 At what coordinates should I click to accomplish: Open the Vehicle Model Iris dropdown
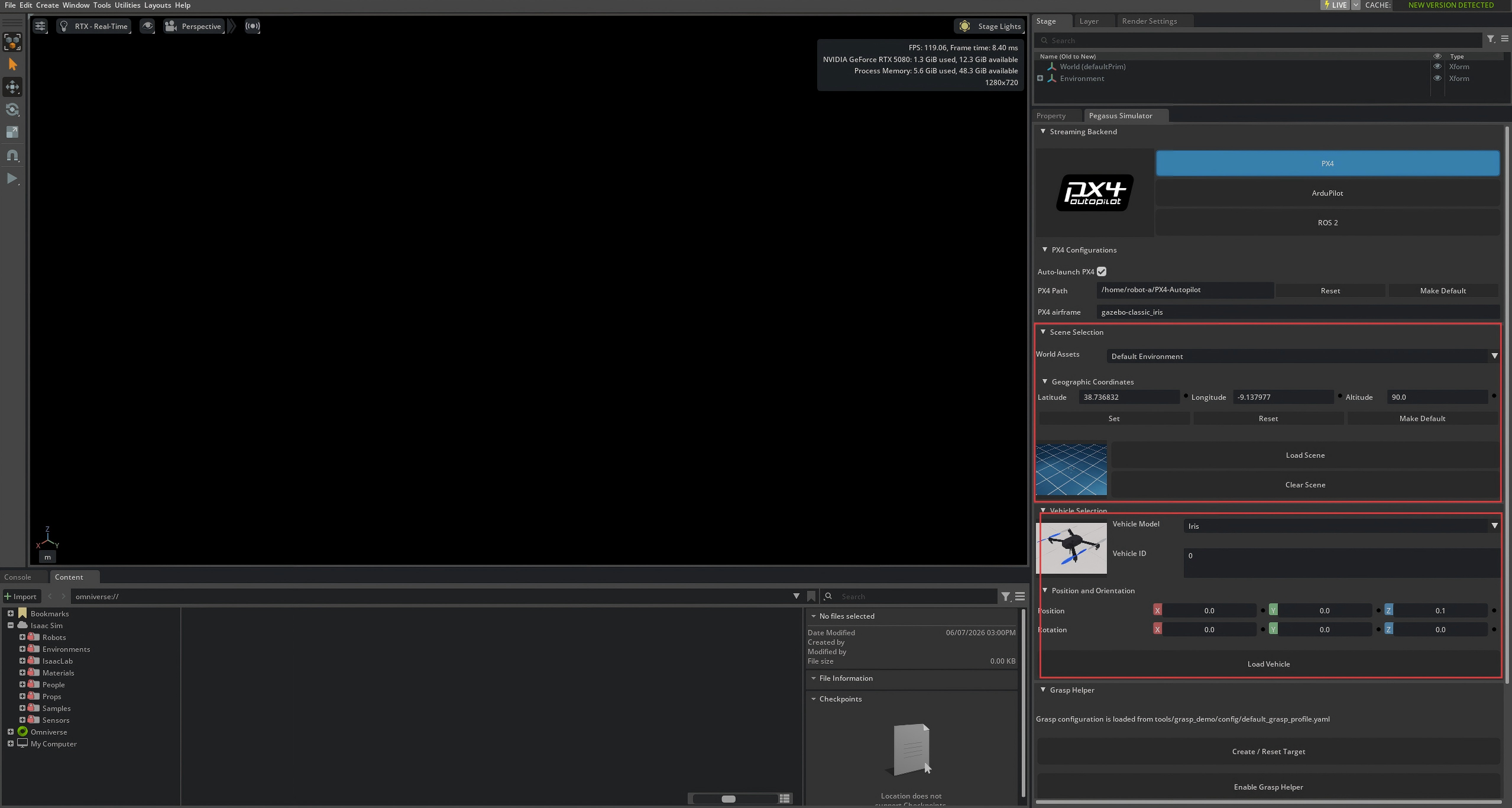[1341, 526]
